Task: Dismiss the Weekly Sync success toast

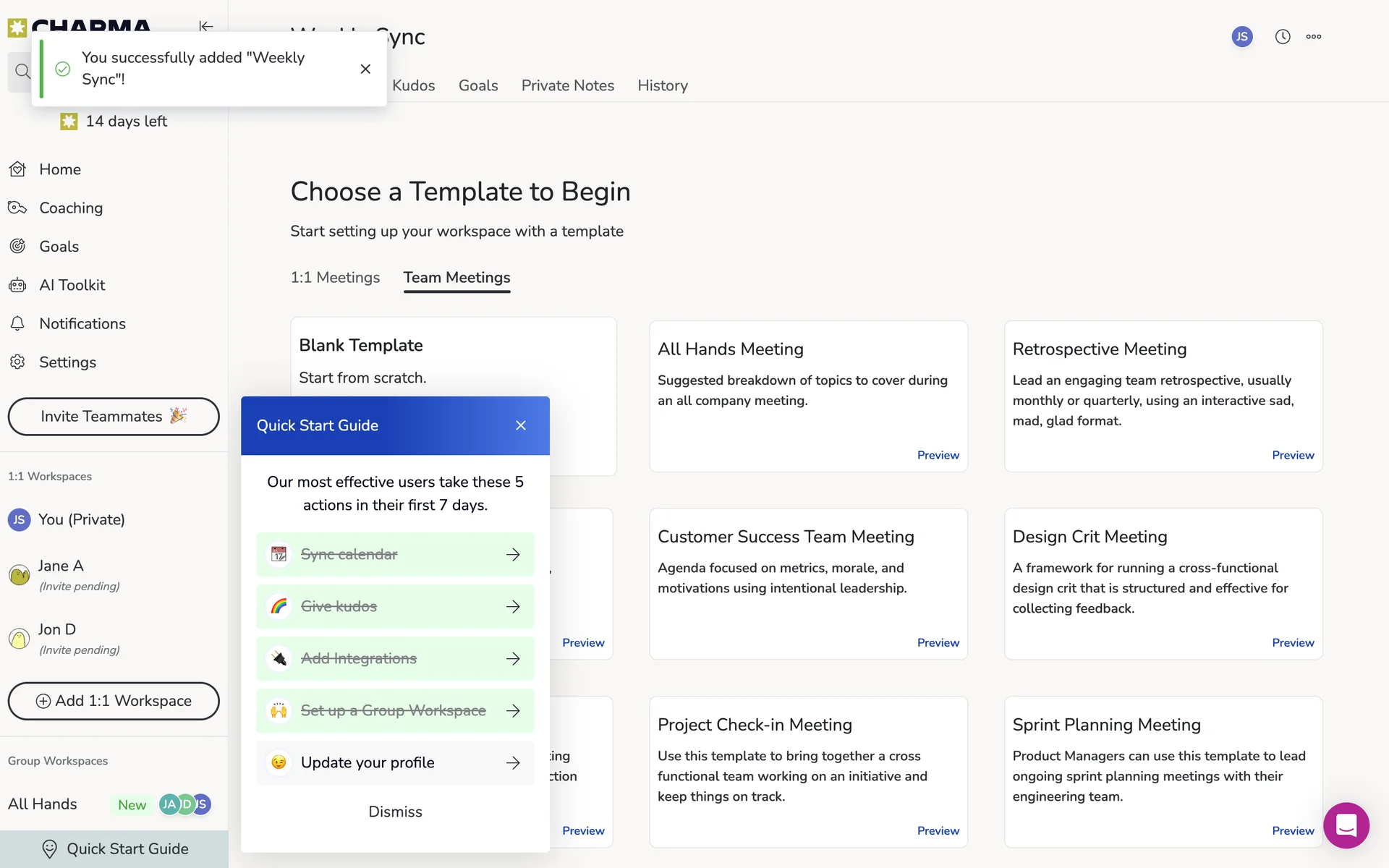Action: tap(365, 69)
